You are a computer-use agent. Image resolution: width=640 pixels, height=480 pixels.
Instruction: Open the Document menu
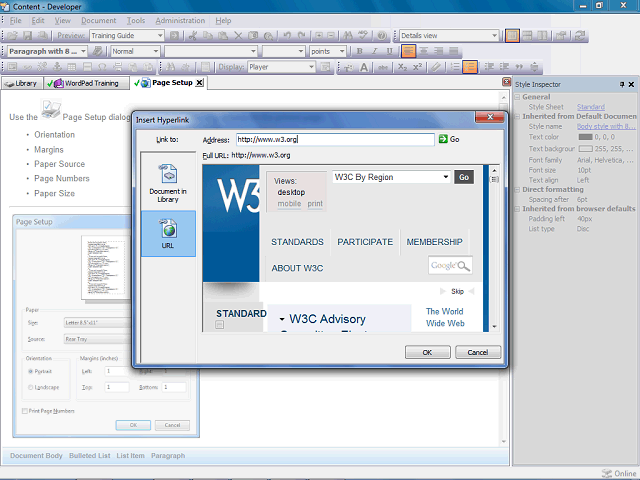[98, 20]
